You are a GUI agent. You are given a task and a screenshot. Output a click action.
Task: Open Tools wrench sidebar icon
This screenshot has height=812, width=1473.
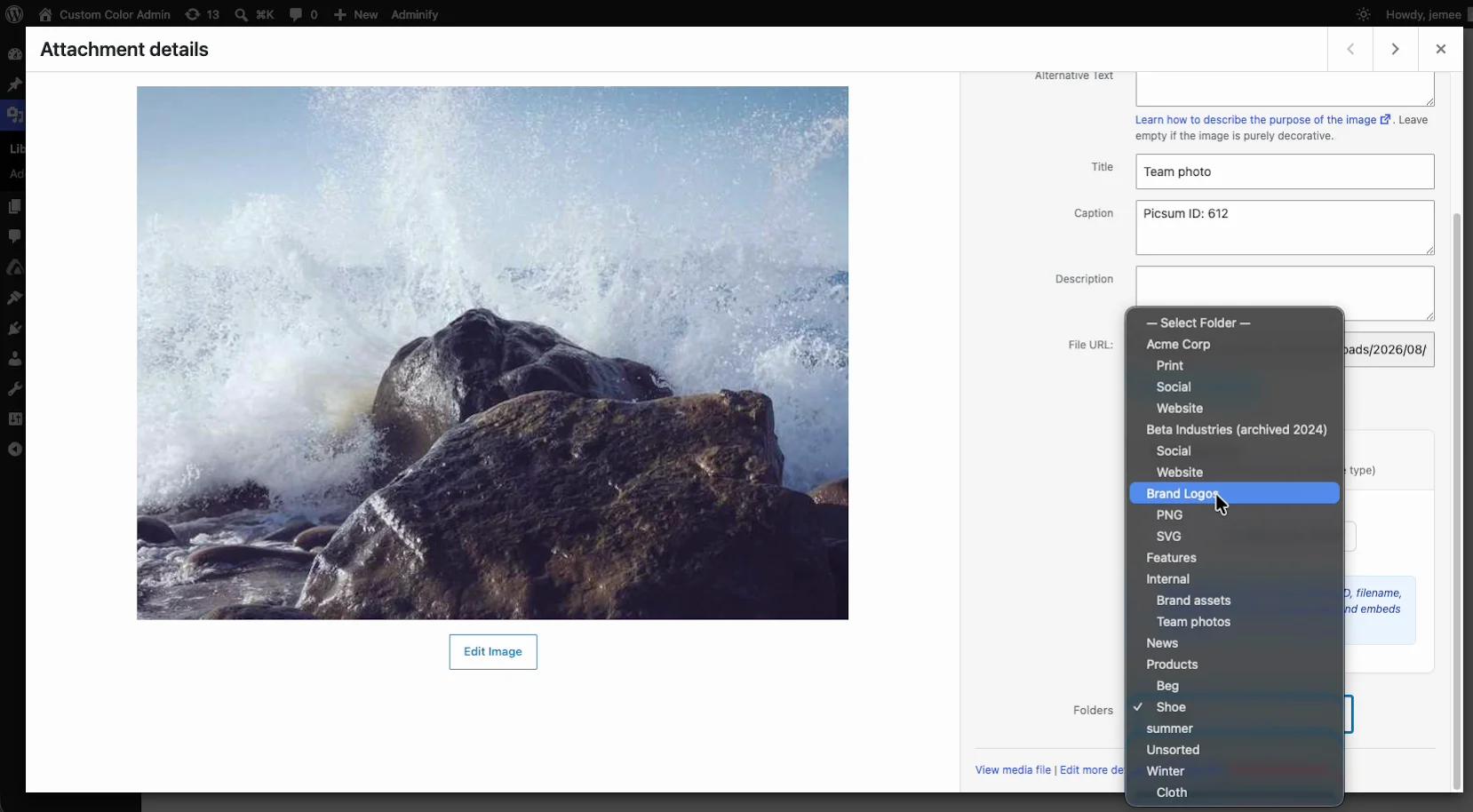(14, 389)
